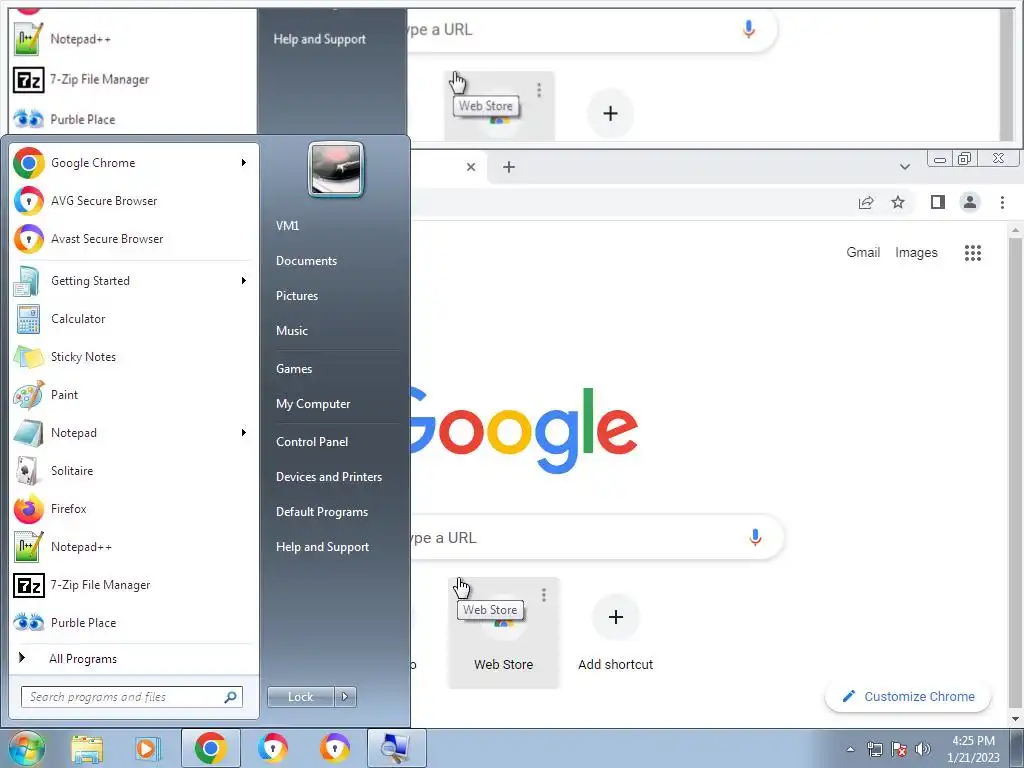
Task: Open Web Store shortcut options in lower window
Action: (544, 594)
